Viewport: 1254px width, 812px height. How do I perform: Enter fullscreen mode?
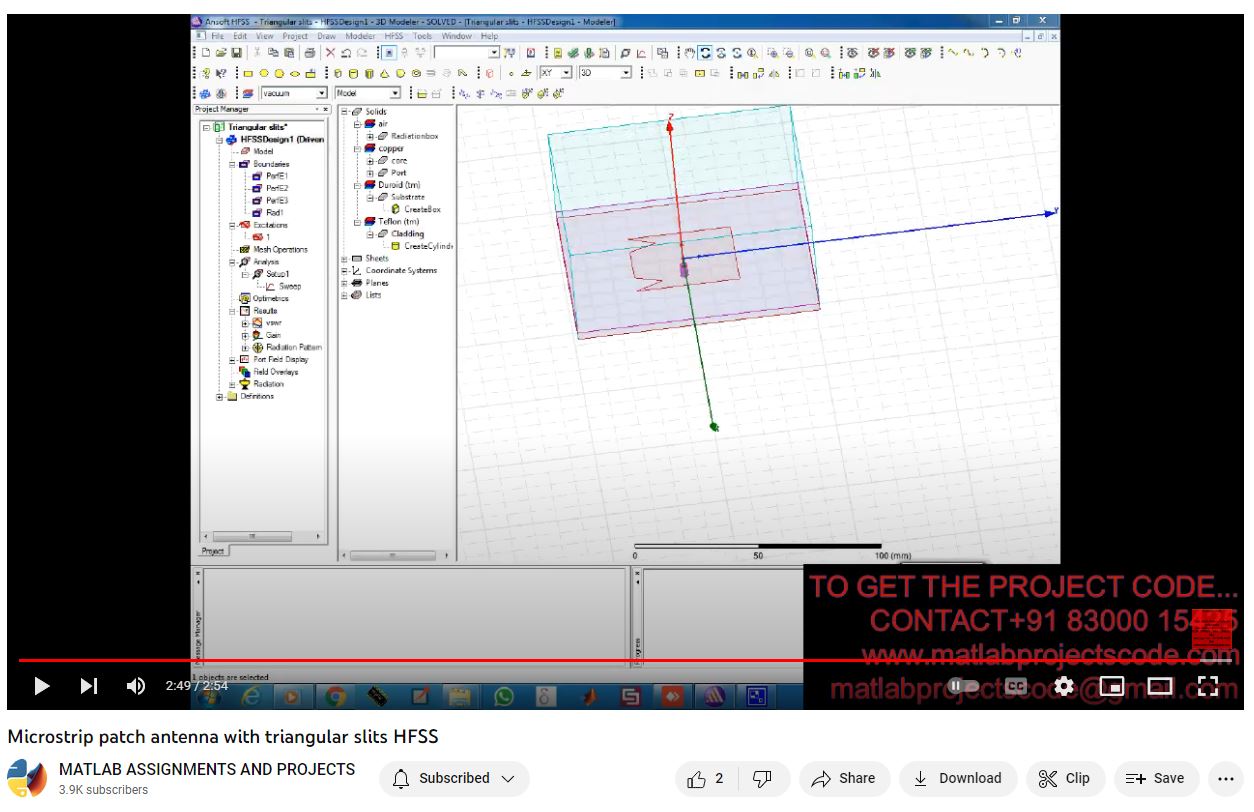tap(1208, 686)
